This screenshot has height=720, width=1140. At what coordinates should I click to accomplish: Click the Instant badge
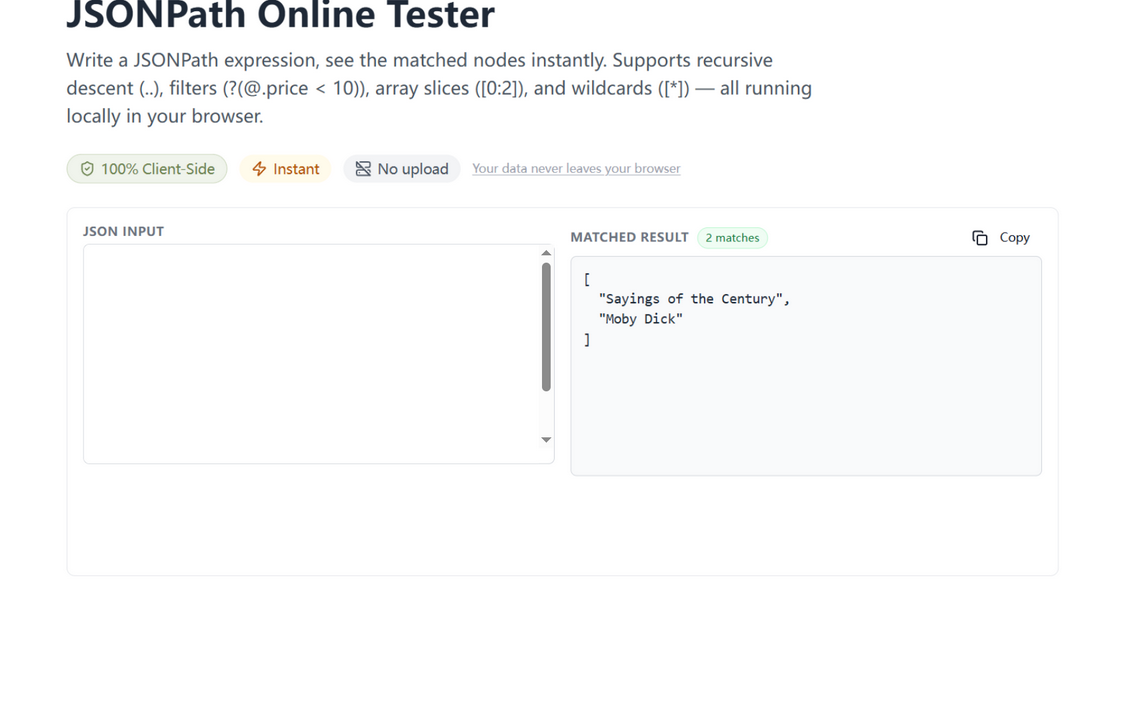[x=286, y=169]
